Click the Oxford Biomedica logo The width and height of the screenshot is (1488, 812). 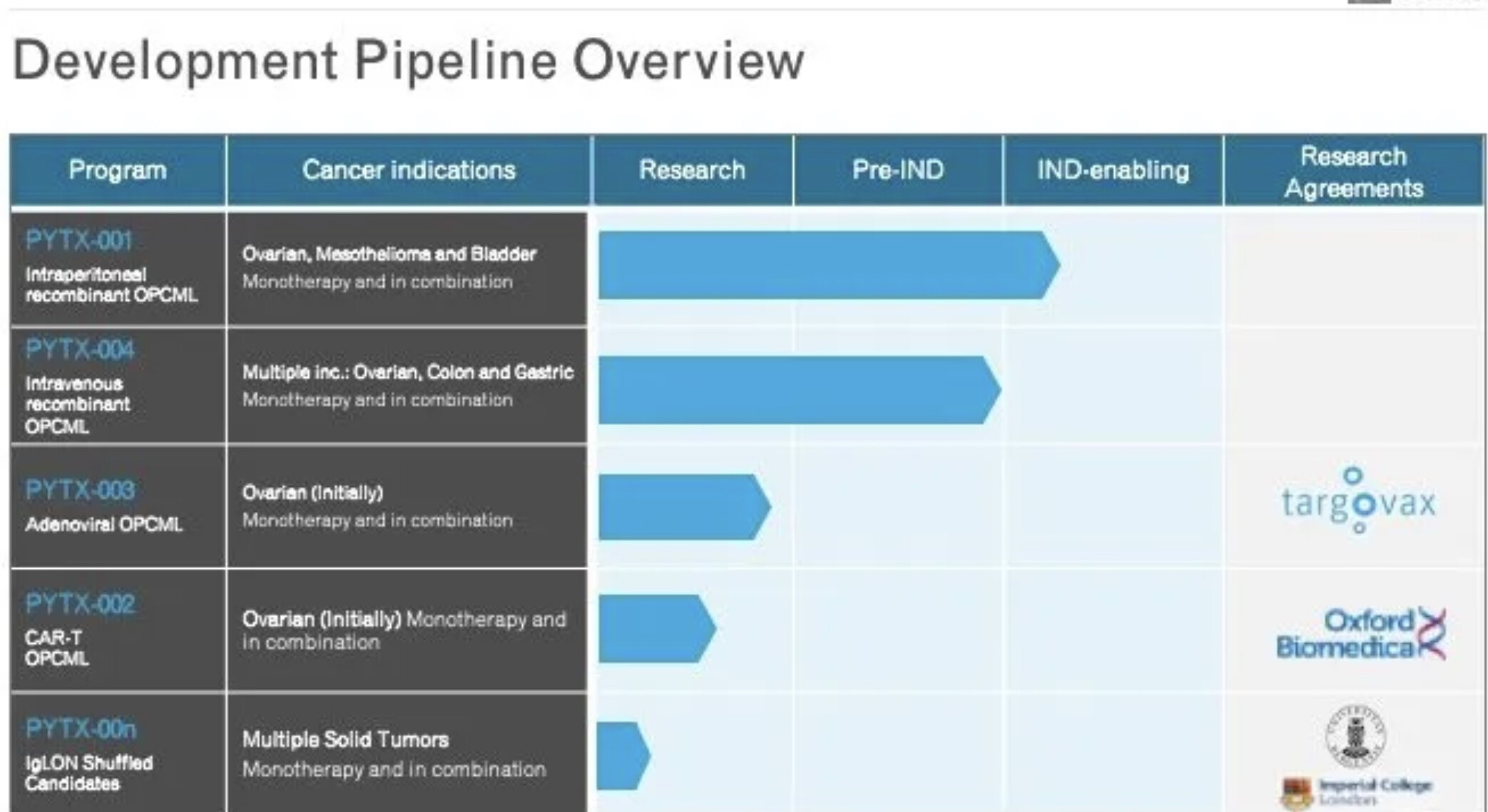click(1360, 634)
